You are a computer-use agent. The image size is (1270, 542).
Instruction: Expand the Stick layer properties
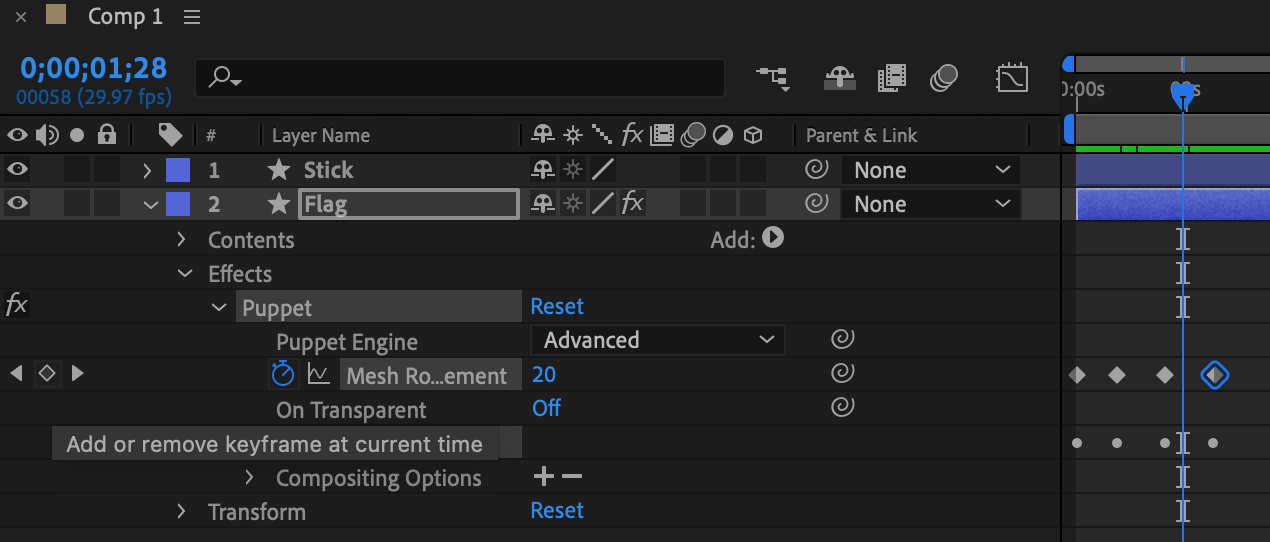(147, 170)
